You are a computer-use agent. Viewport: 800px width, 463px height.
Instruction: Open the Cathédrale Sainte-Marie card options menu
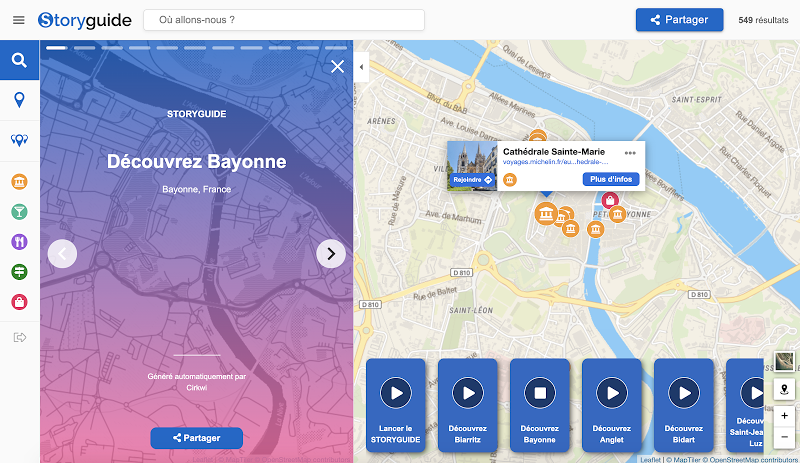[x=630, y=153]
